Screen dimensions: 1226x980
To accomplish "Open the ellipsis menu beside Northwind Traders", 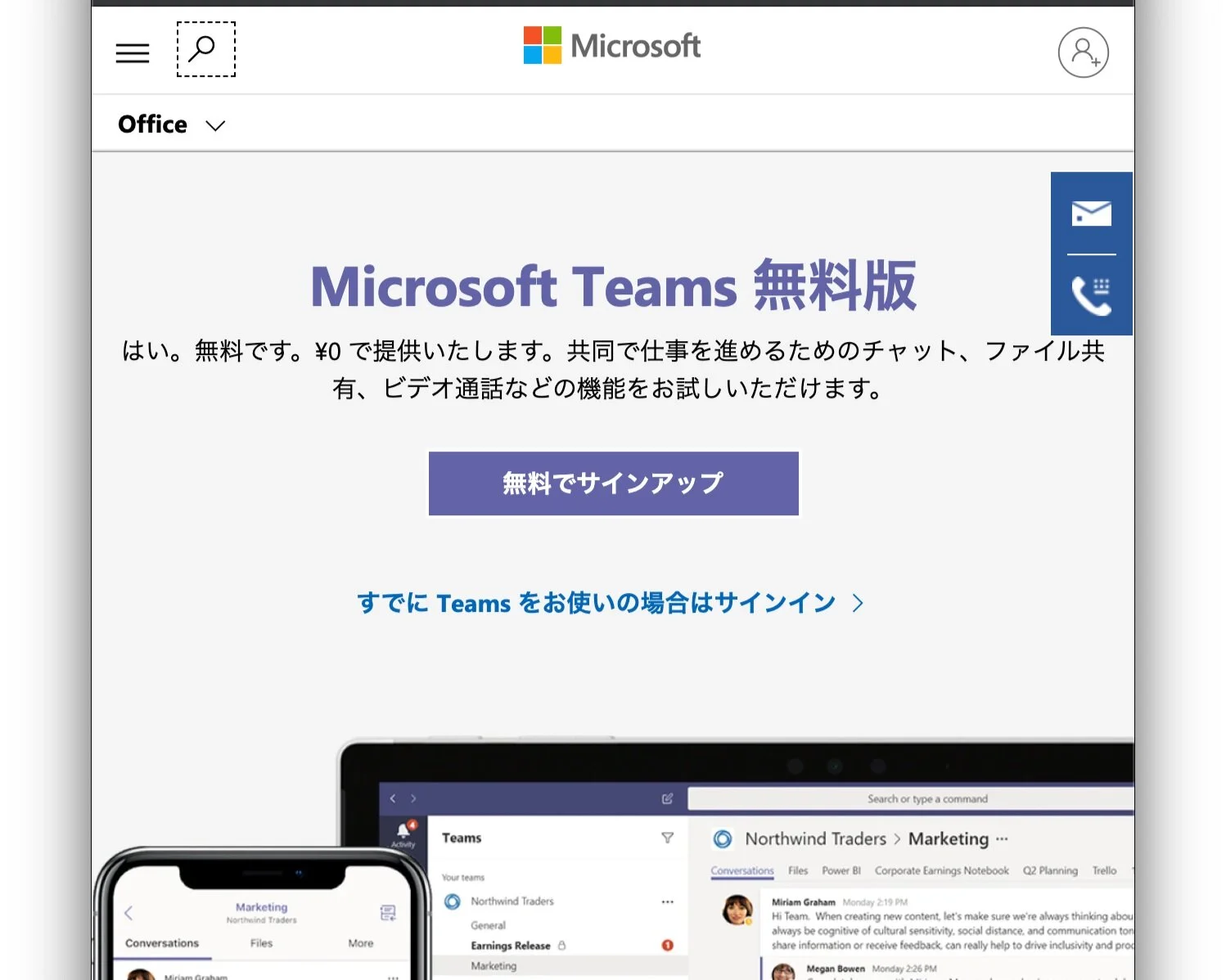I will 667,901.
